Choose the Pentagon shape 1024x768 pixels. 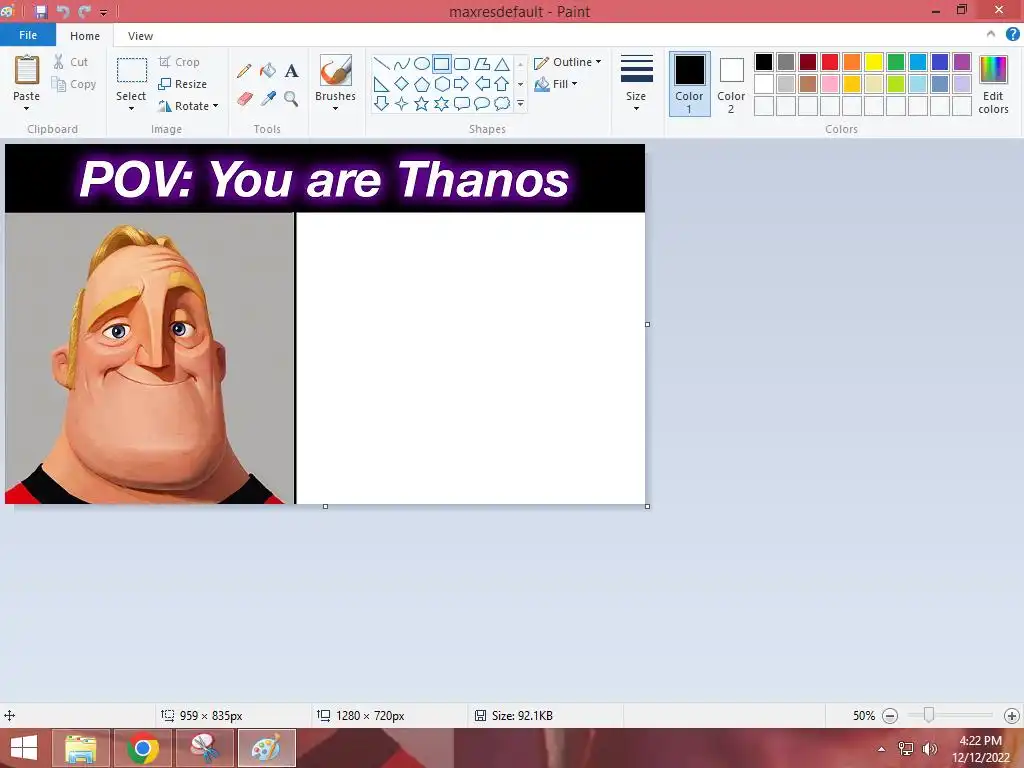pos(422,84)
